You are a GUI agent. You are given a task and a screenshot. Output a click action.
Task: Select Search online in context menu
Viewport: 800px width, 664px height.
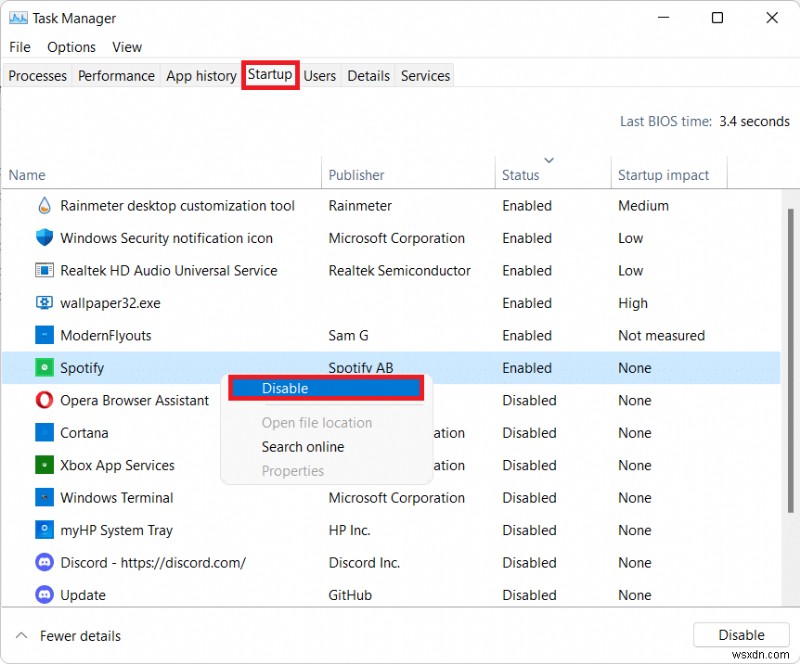pos(302,447)
